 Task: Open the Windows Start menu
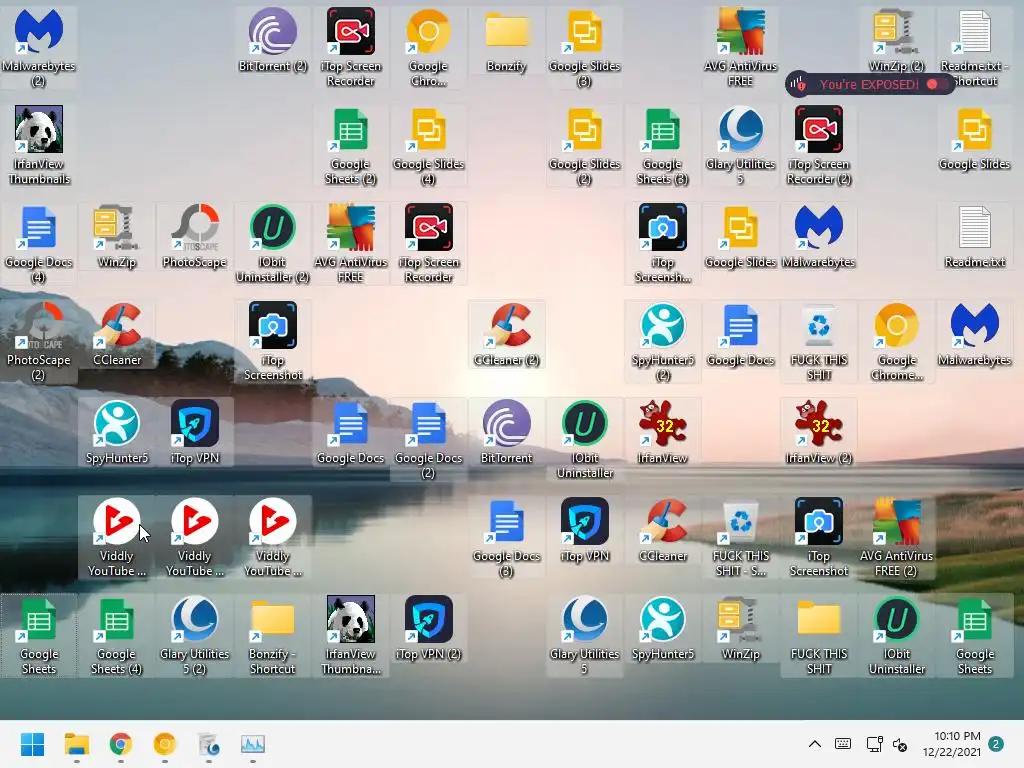coord(32,744)
